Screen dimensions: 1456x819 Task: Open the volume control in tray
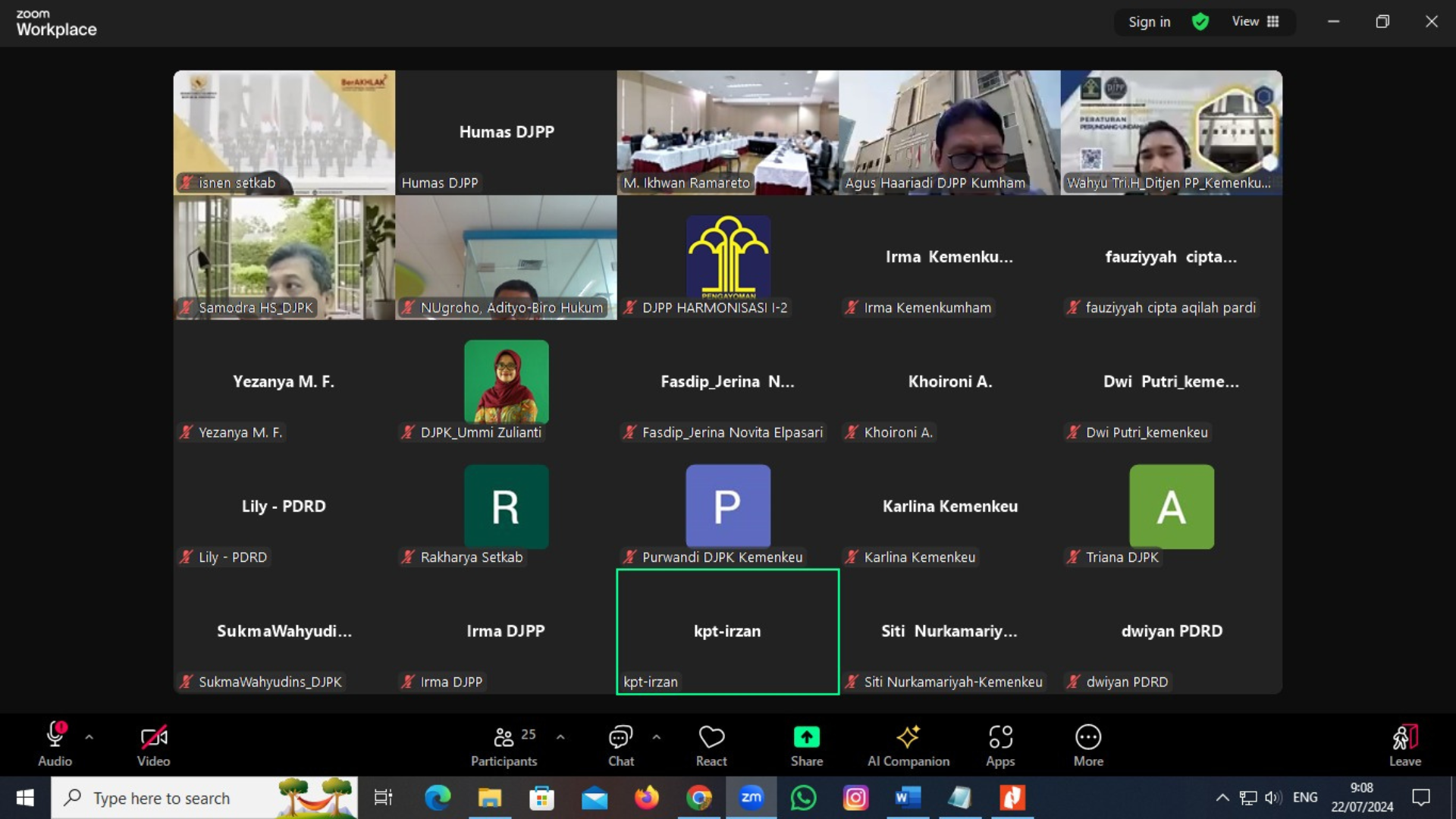[1273, 798]
